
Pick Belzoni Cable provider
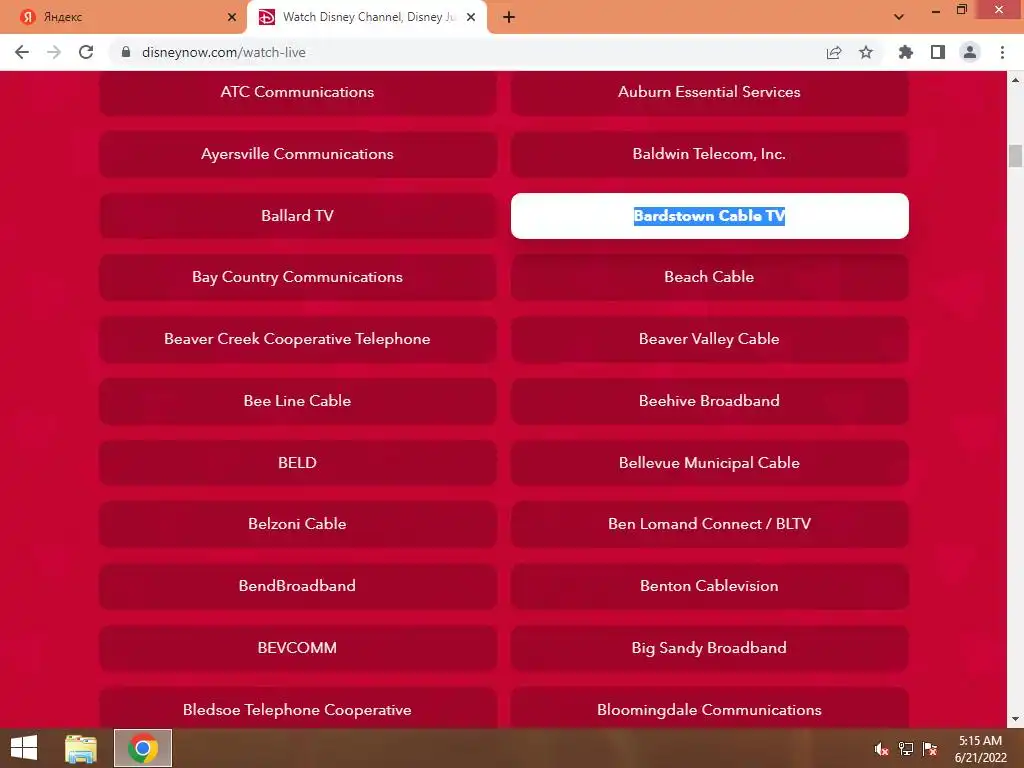(x=298, y=524)
